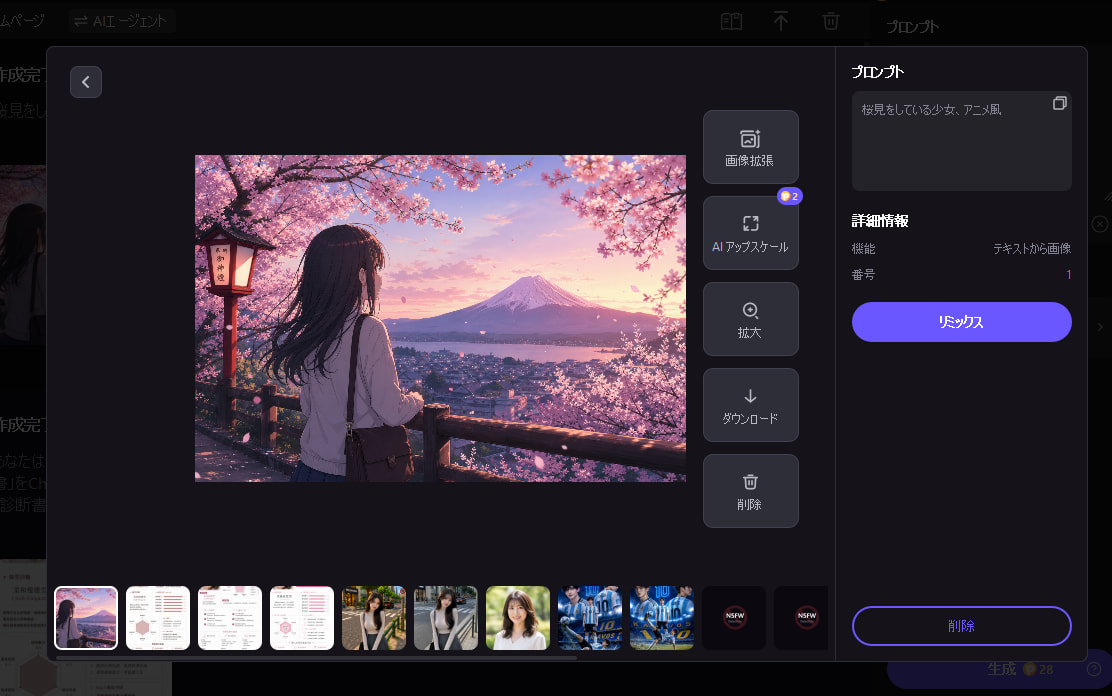The height and width of the screenshot is (696, 1112).
Task: Click the trash icon in background toolbar
Action: (x=830, y=21)
